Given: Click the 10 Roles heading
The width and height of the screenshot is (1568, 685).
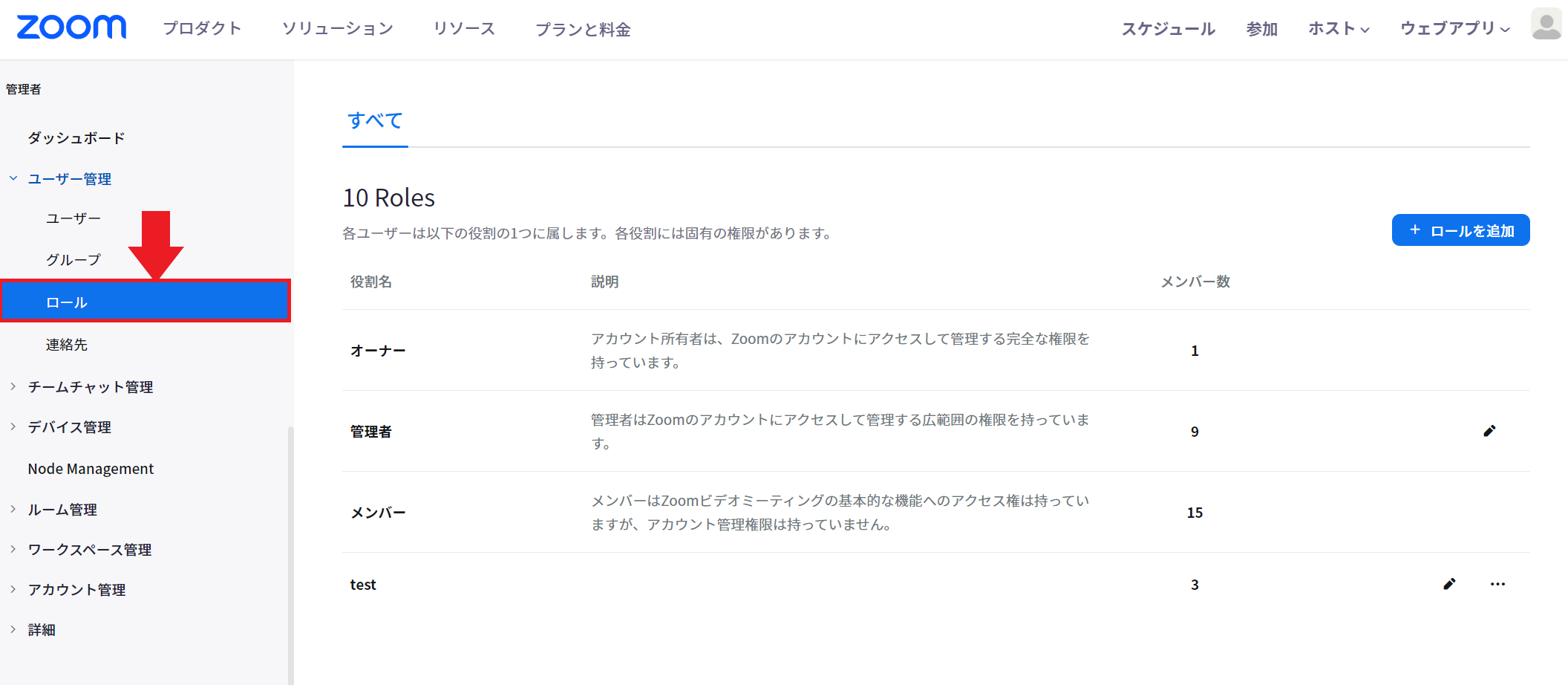Looking at the screenshot, I should [x=389, y=198].
